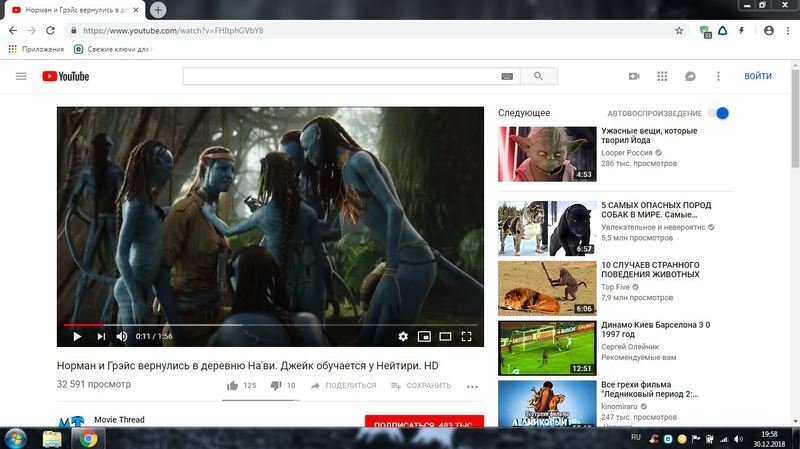Image resolution: width=800 pixels, height=449 pixels.
Task: Open YouTube's vertical dots settings menu
Action: pos(718,76)
